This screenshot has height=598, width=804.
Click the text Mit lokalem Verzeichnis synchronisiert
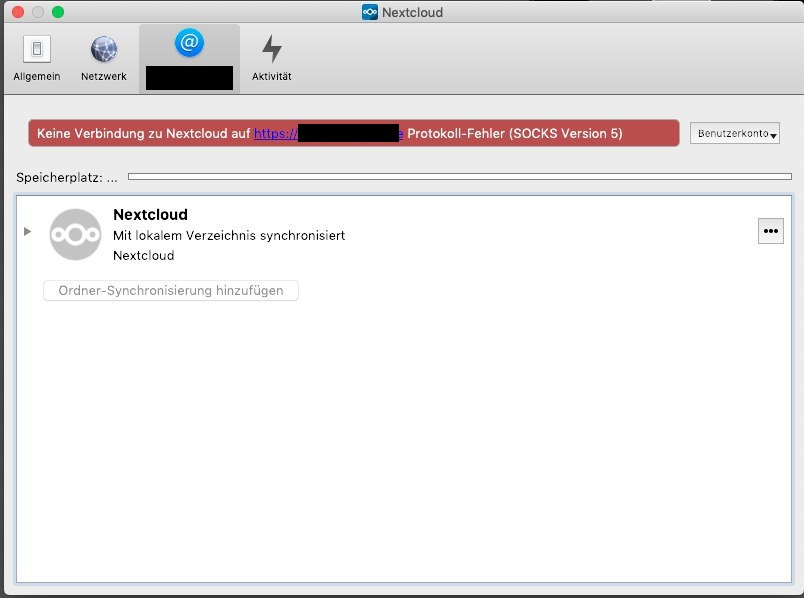228,235
